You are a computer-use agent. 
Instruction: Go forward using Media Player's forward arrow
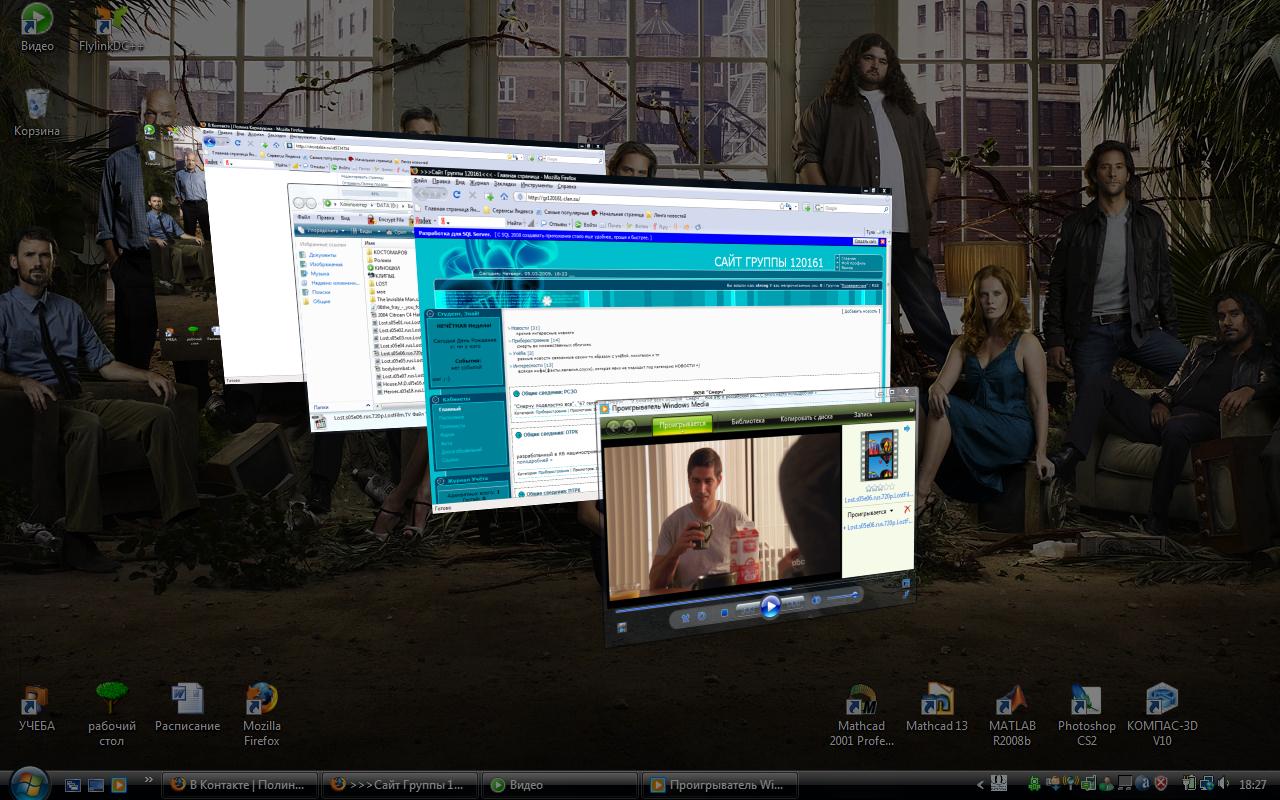click(x=630, y=426)
